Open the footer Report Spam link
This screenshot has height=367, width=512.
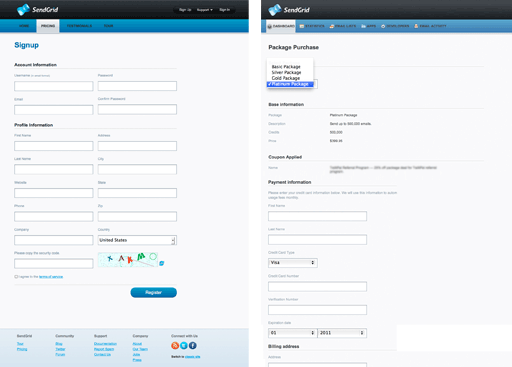[104, 349]
